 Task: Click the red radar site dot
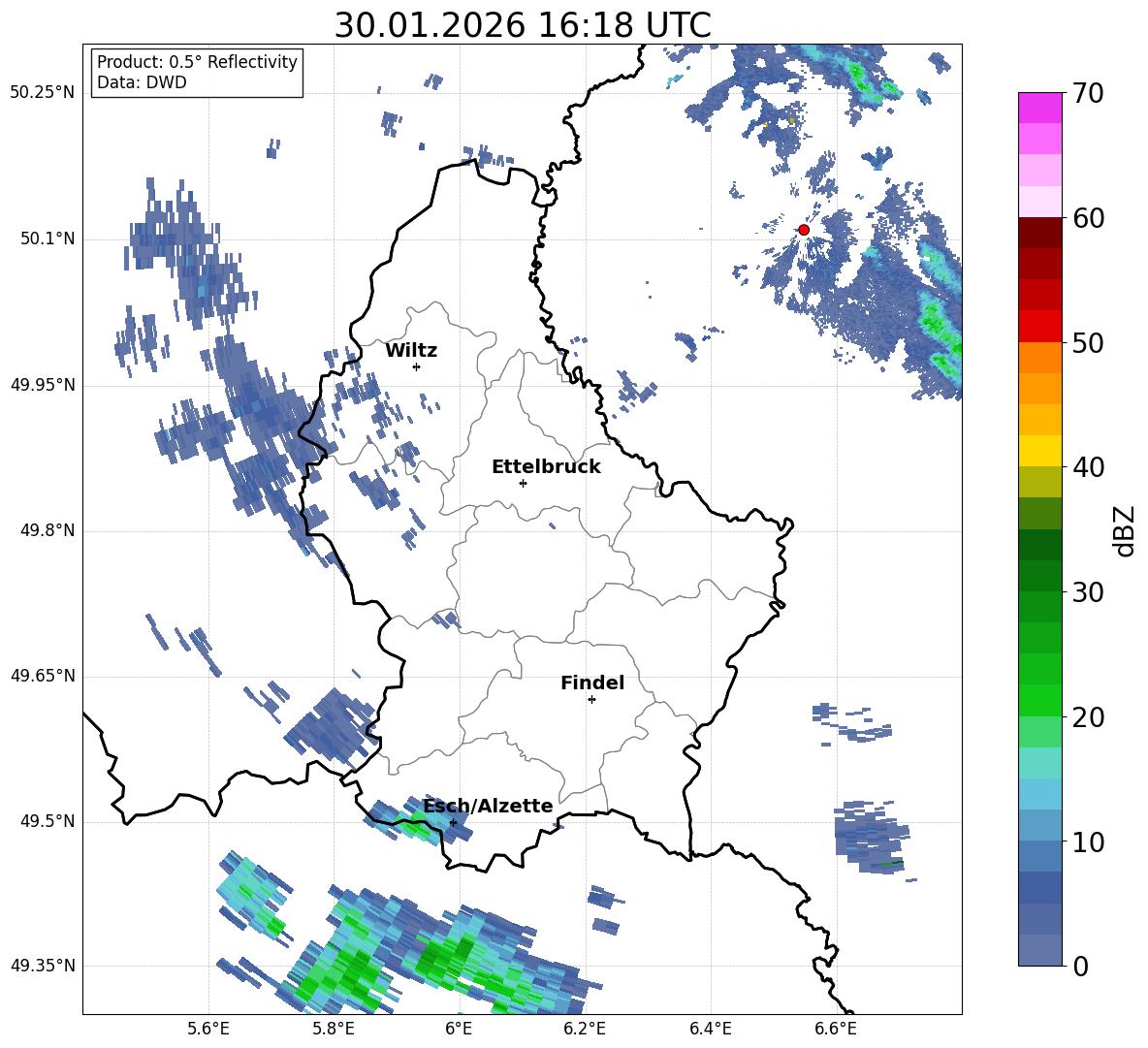[x=803, y=230]
